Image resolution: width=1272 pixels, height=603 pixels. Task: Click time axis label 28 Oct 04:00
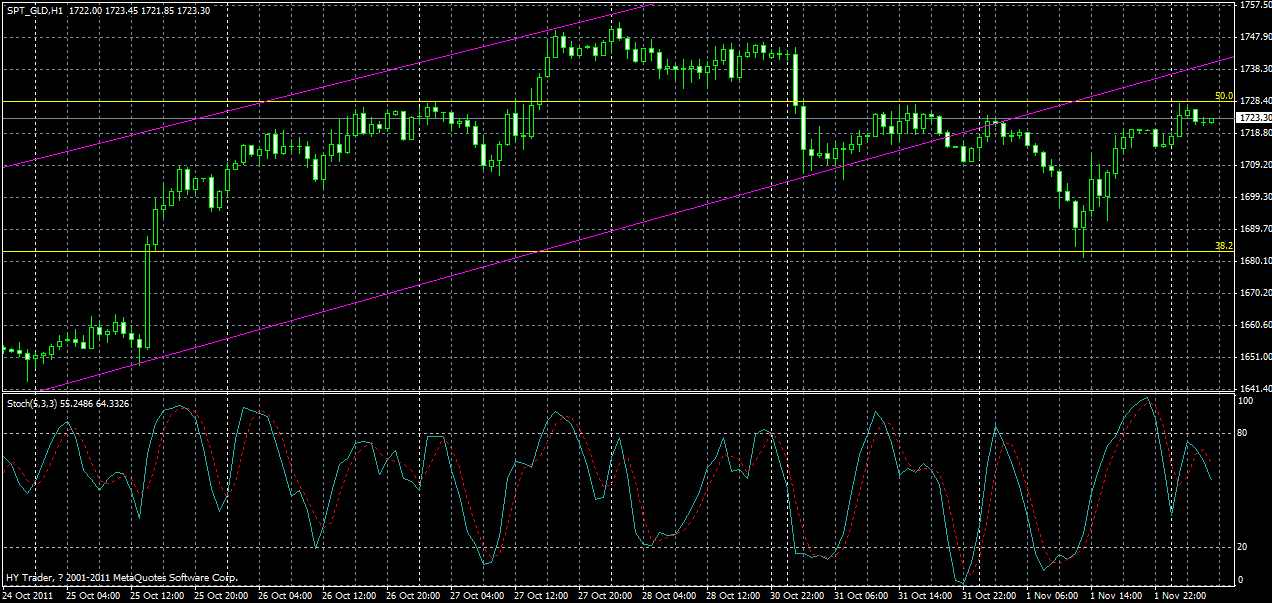pyautogui.click(x=671, y=596)
